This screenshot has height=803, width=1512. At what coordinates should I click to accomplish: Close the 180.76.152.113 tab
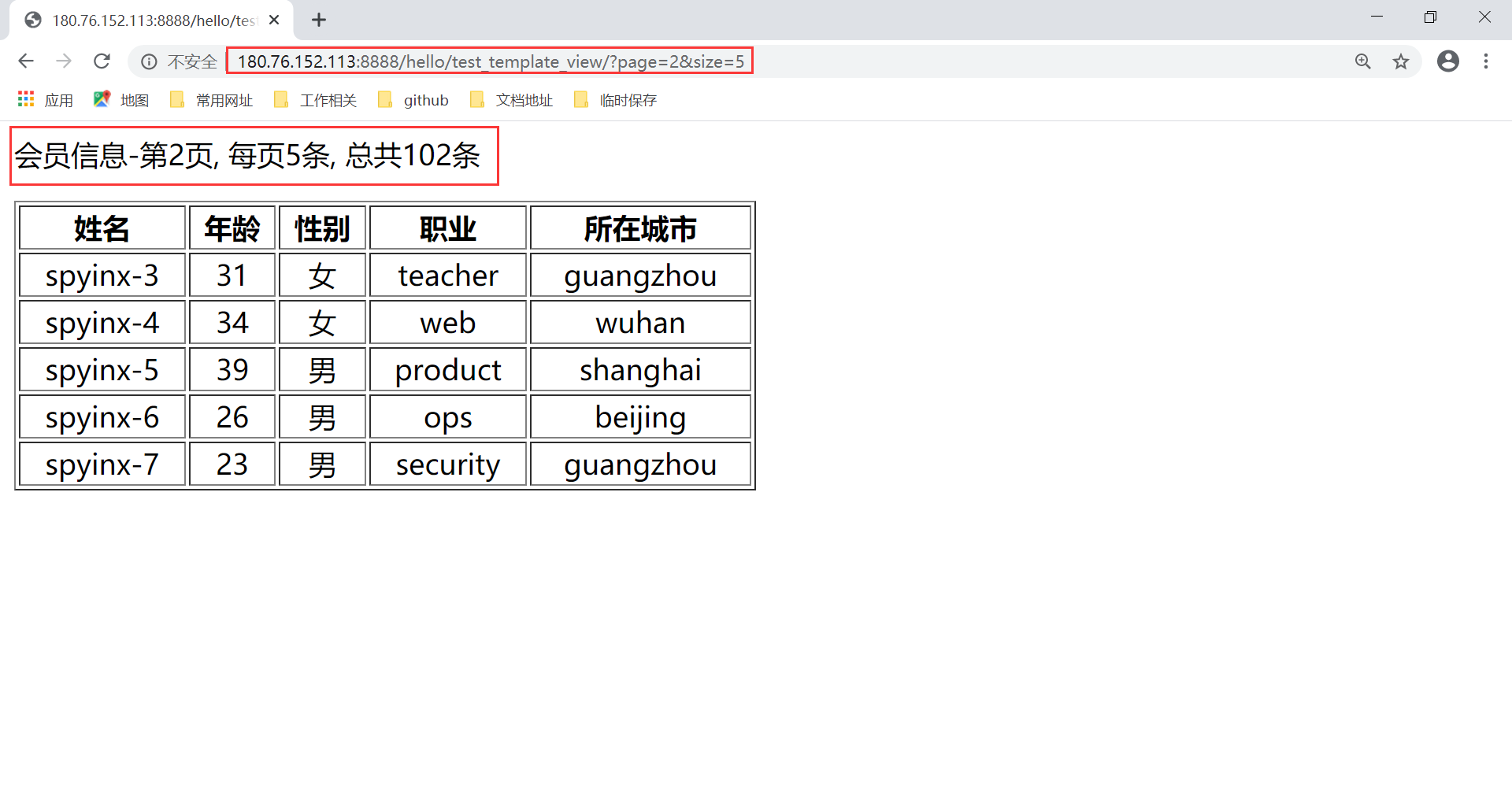pyautogui.click(x=274, y=20)
